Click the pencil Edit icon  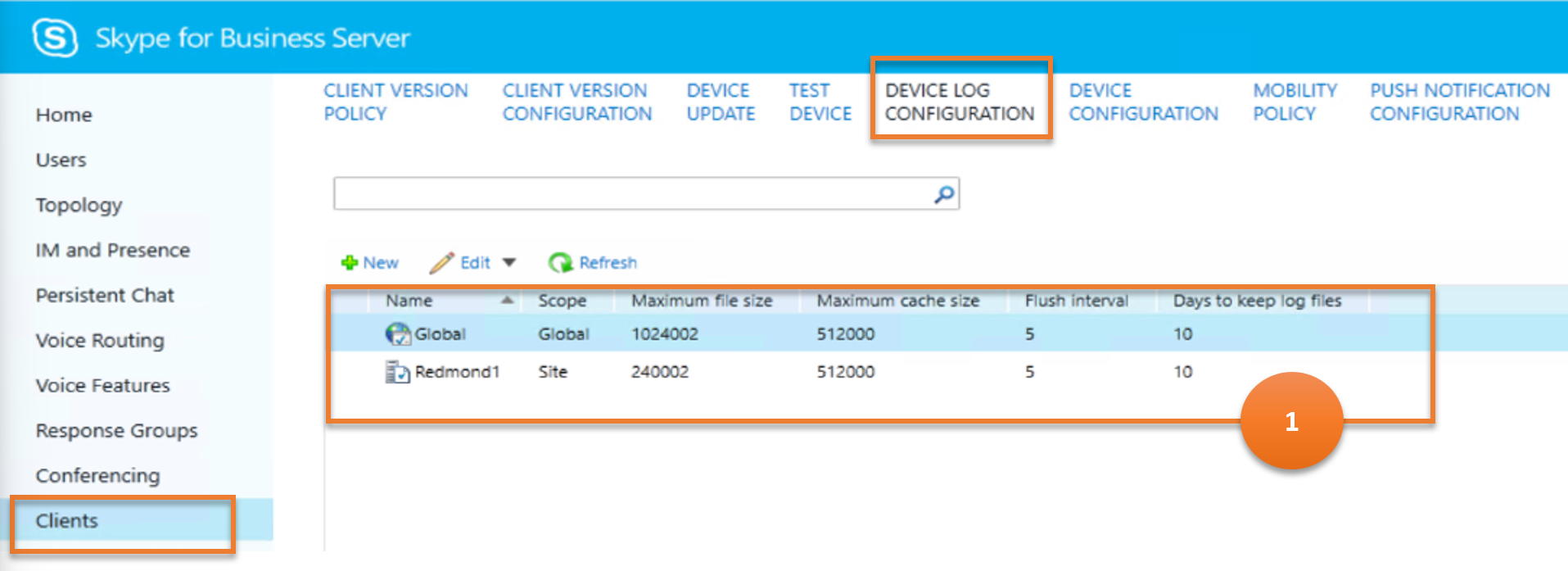pos(441,263)
